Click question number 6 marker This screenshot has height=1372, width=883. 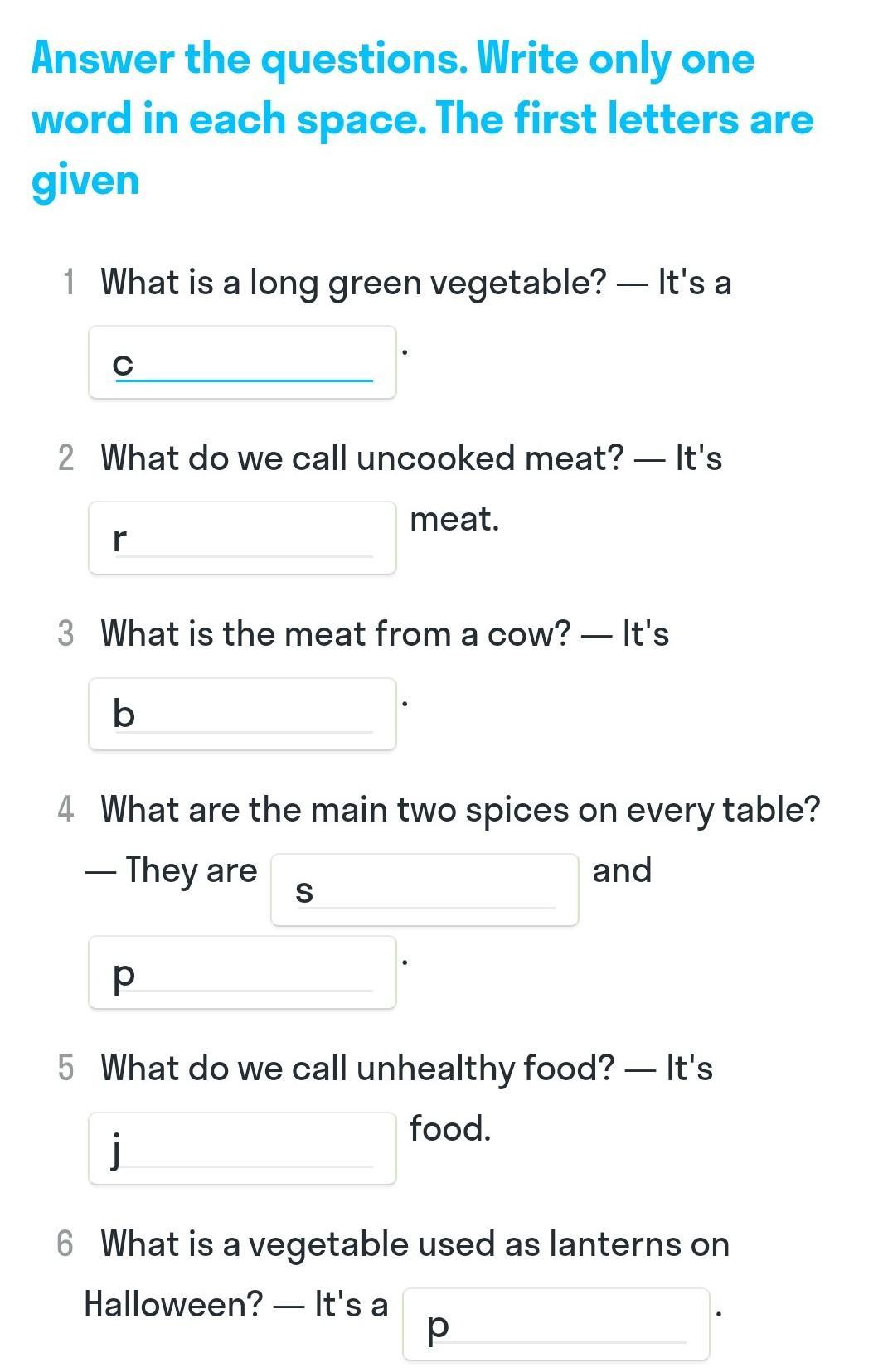tap(65, 1244)
